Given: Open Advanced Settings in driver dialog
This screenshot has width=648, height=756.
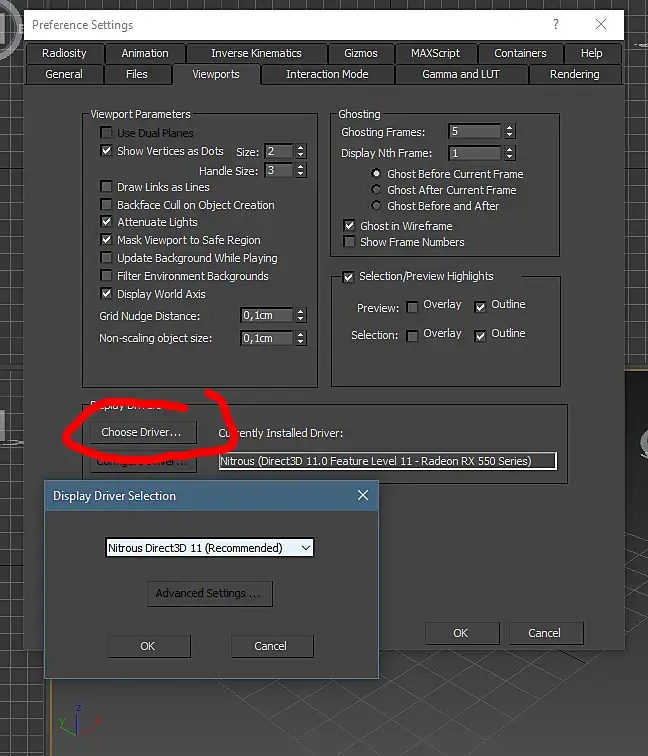Looking at the screenshot, I should pos(210,593).
